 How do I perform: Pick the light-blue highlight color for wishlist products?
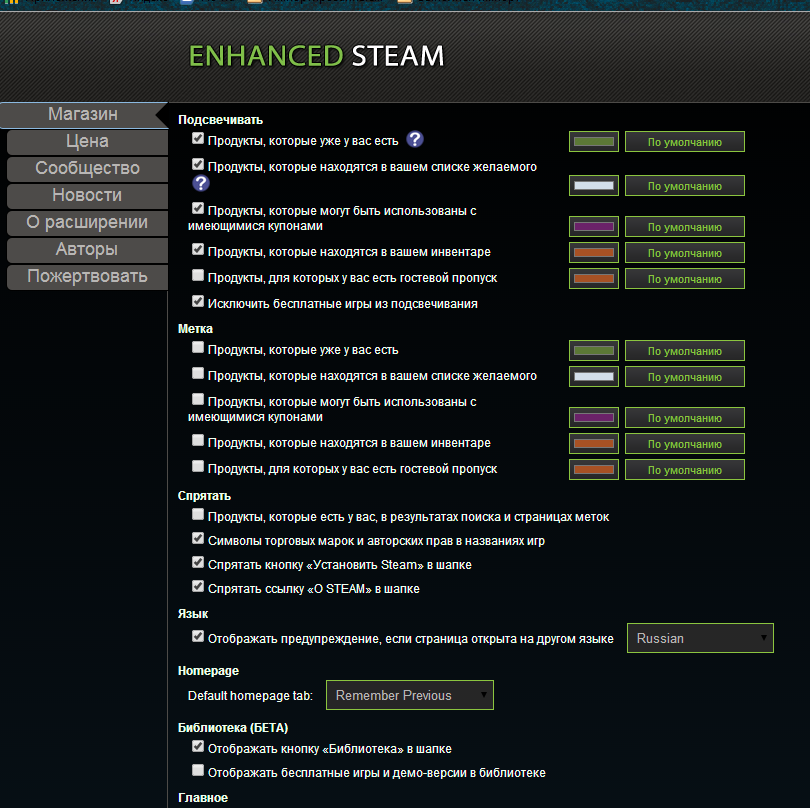click(594, 185)
